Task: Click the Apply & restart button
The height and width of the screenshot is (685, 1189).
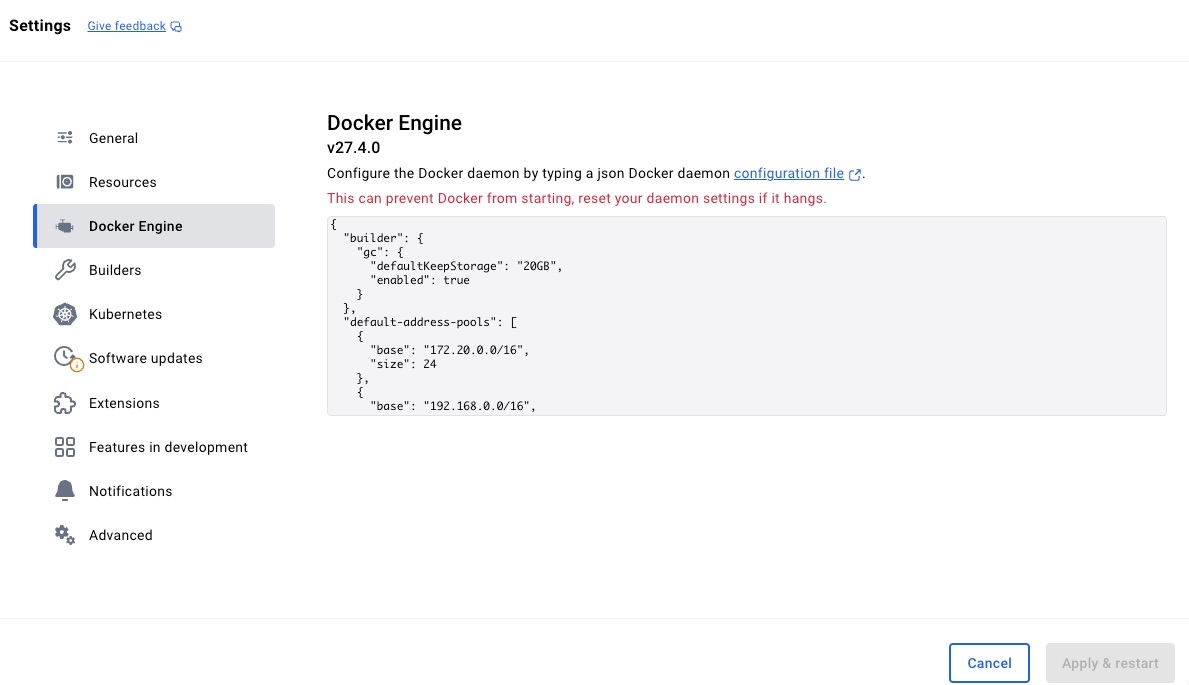Action: click(1110, 663)
